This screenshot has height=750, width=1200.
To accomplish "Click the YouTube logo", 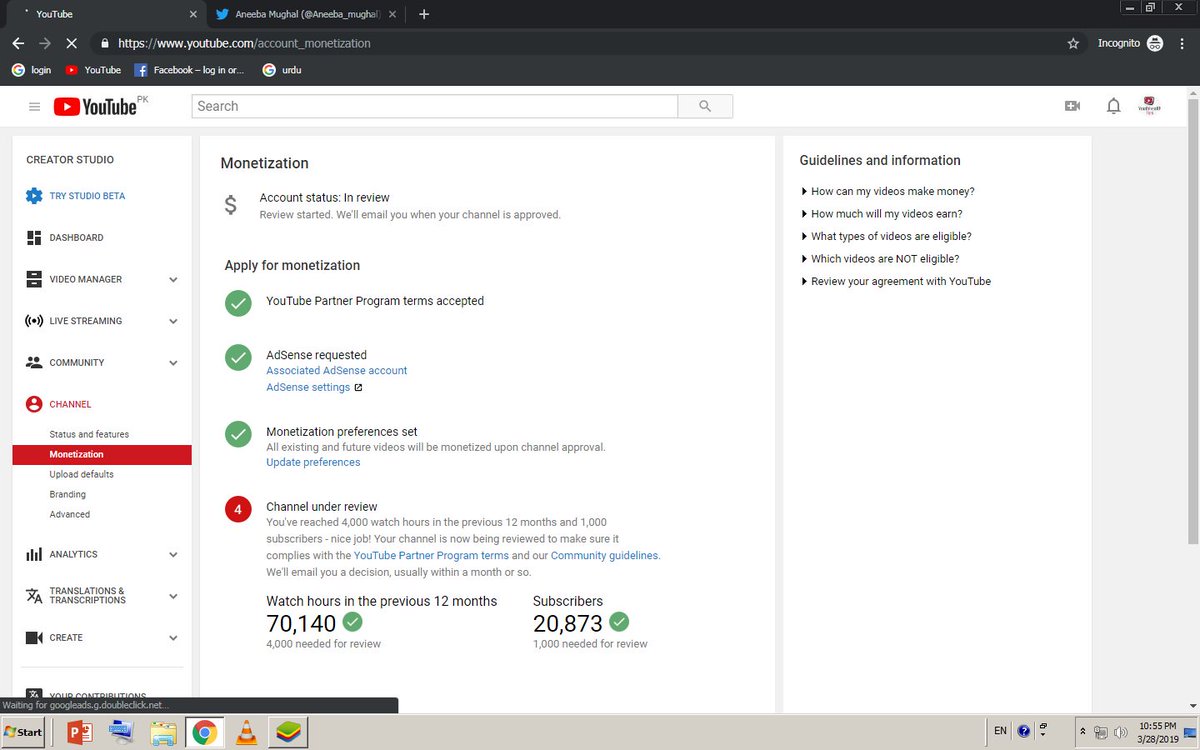I will tap(95, 106).
